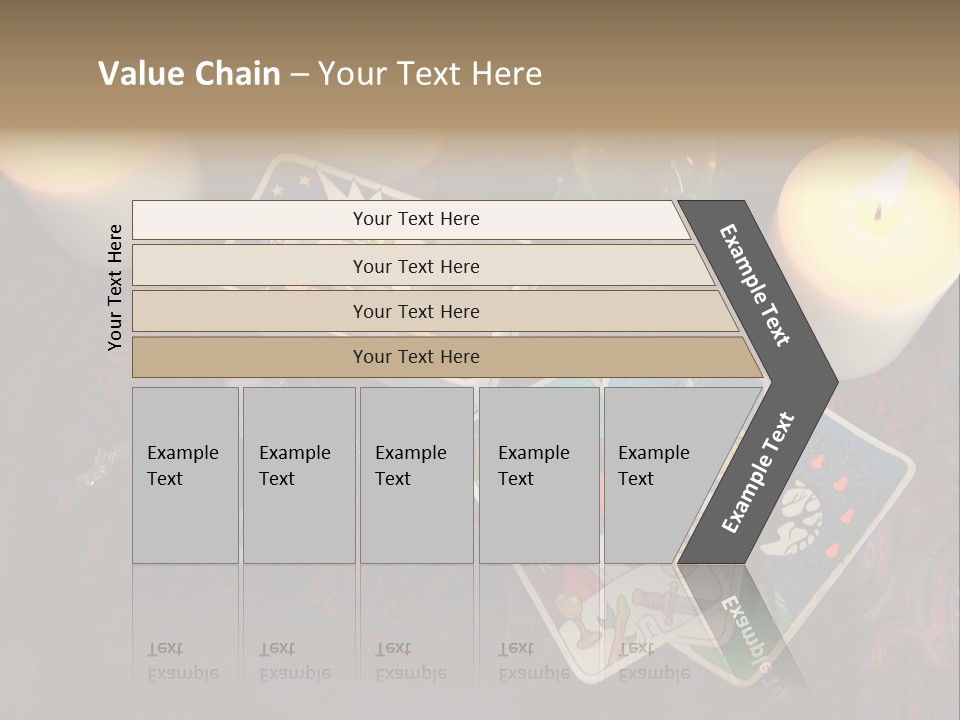
Task: Select the fifth "Example Text" box beside the arrow
Action: coord(655,475)
